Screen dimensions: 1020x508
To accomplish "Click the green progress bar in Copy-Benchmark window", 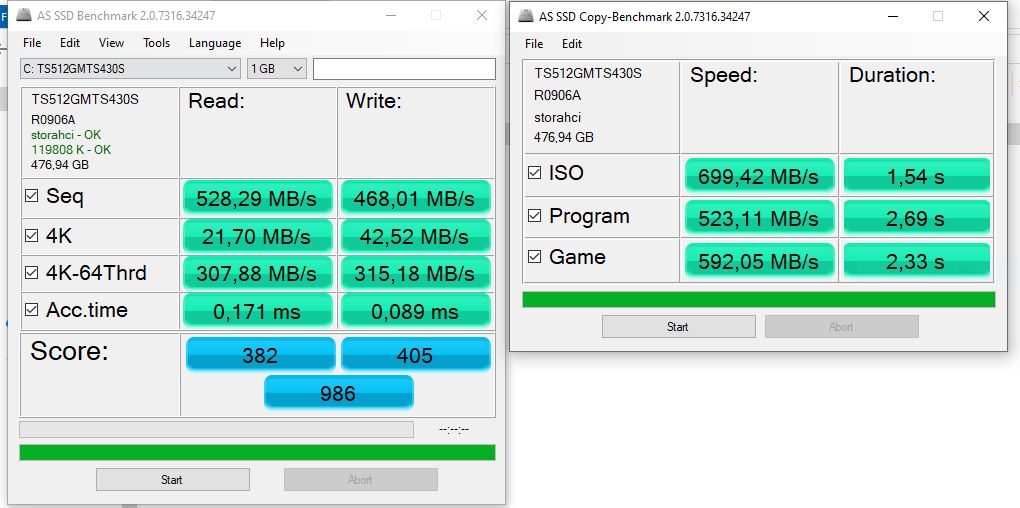I will click(758, 299).
